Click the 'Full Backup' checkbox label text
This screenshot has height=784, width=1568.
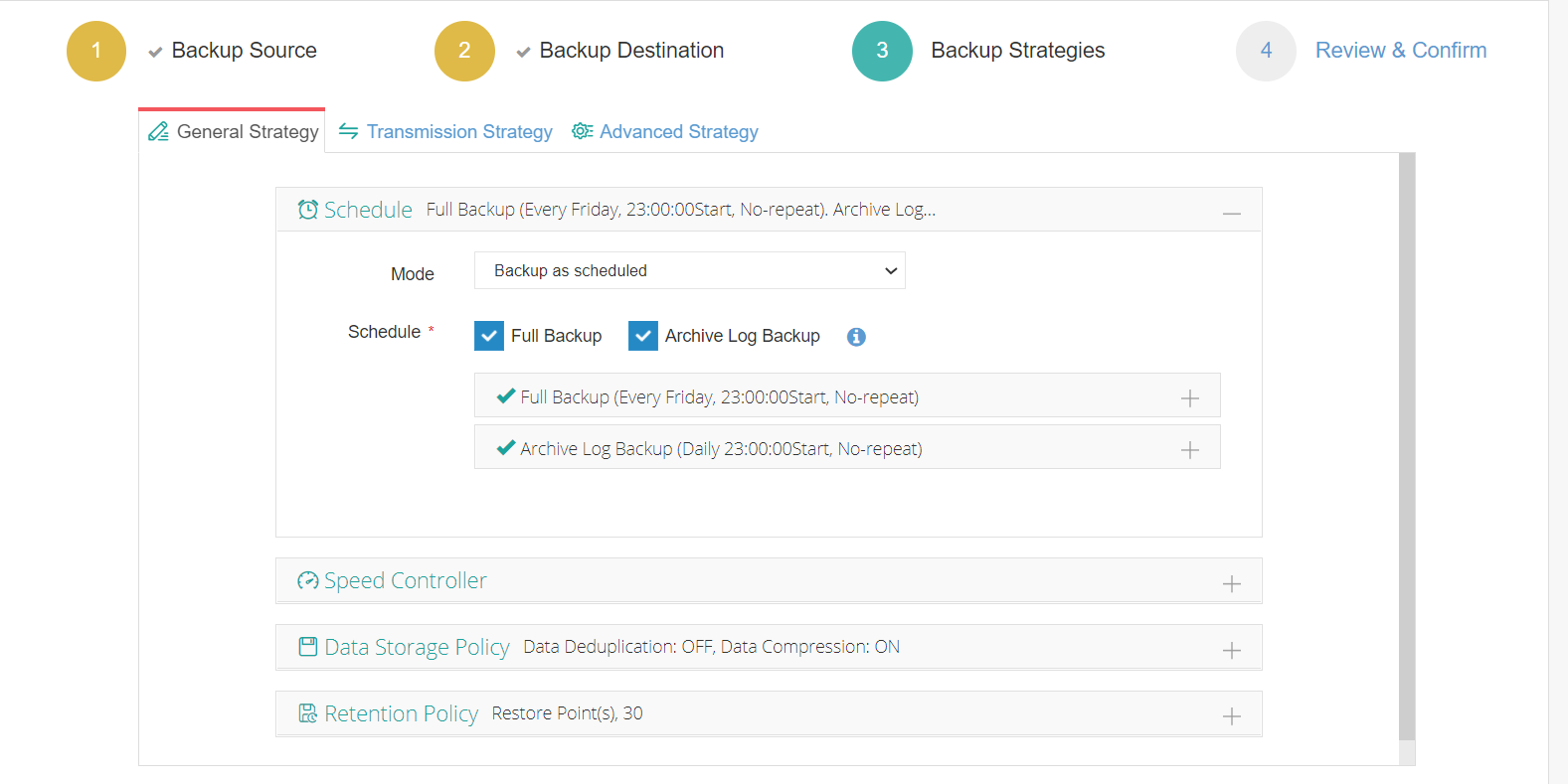[x=557, y=336]
